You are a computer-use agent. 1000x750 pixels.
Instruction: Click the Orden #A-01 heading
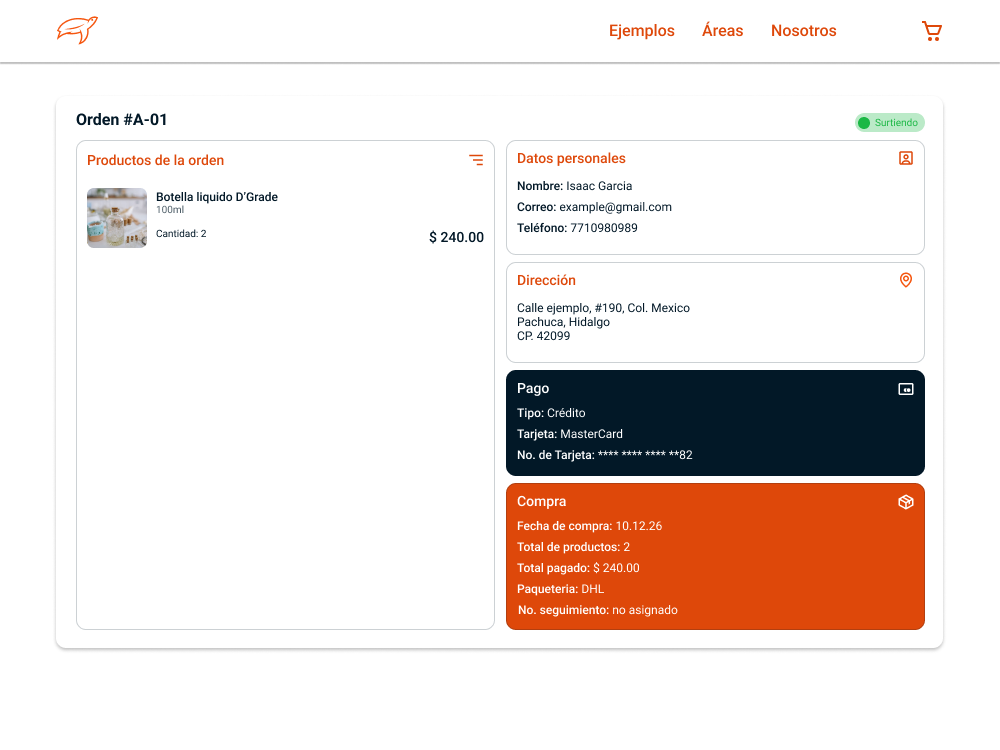122,120
